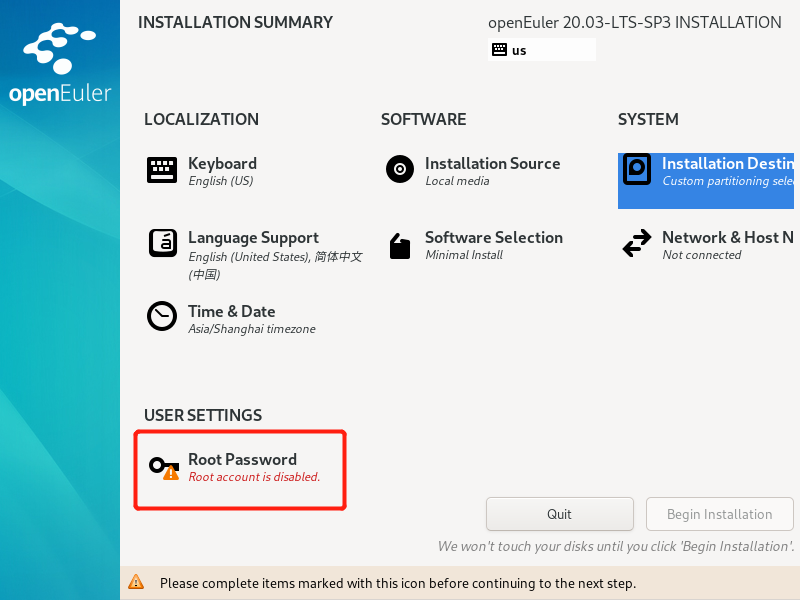Click the keyboard icon in the us layout indicator
800x600 pixels.
click(499, 49)
